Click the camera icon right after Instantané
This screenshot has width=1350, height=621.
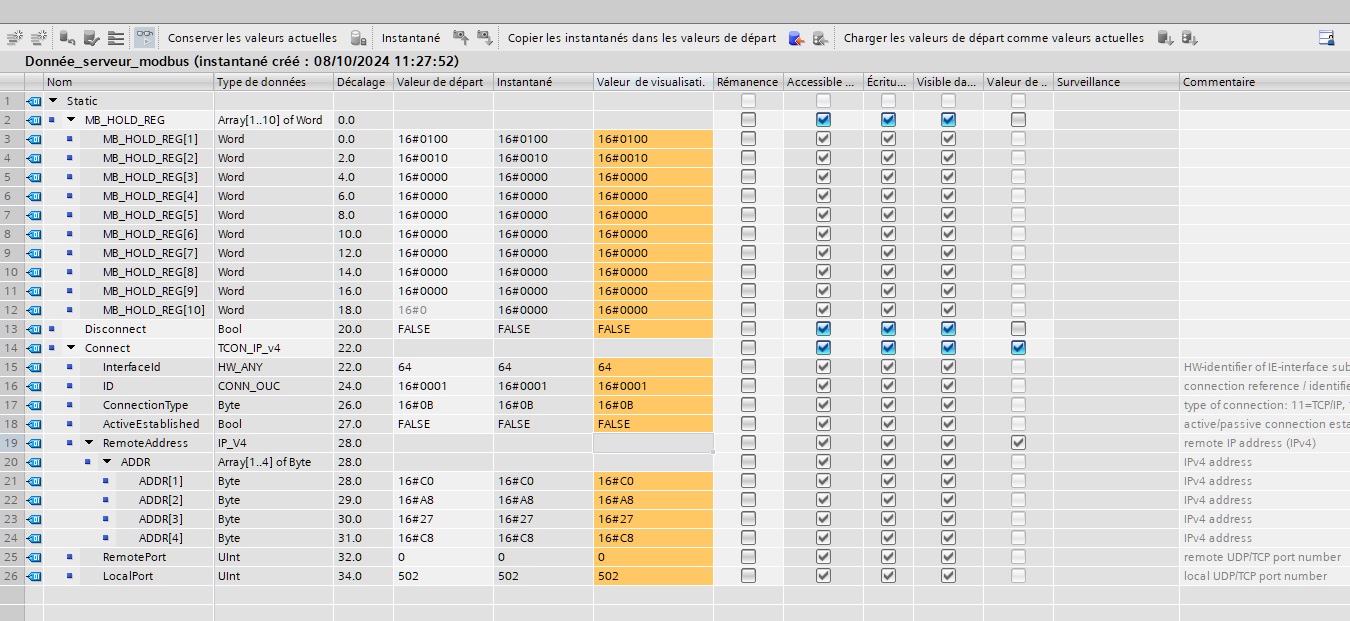(x=460, y=38)
